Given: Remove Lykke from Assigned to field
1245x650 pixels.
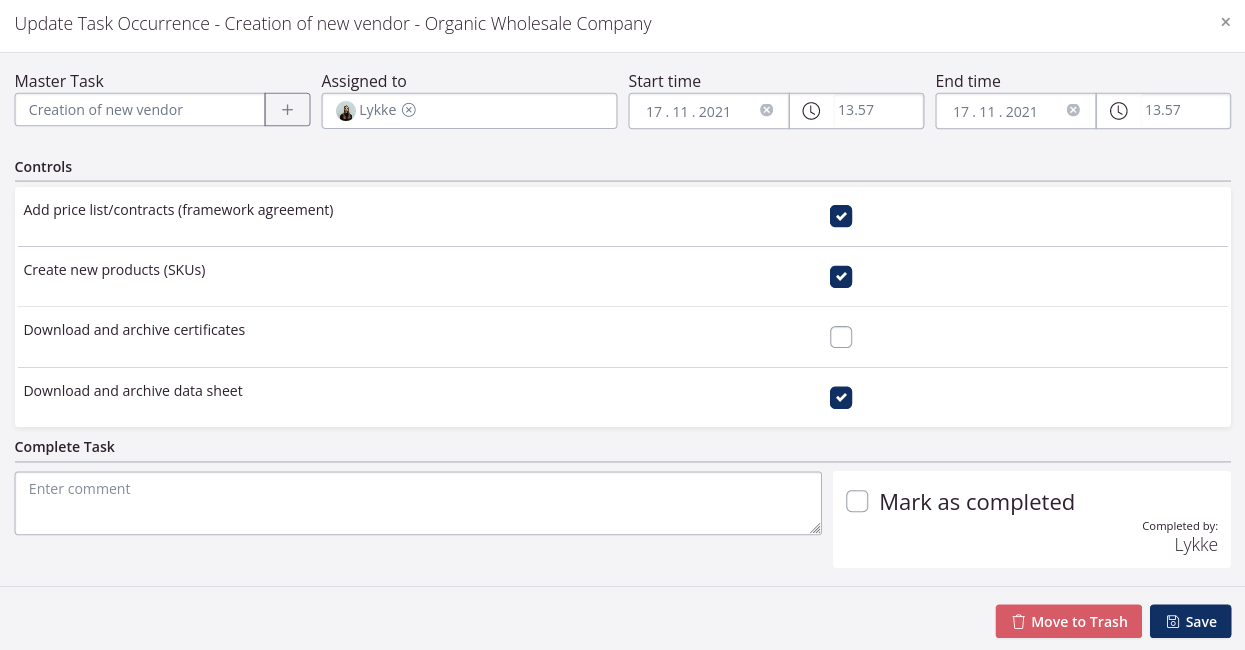Looking at the screenshot, I should 409,110.
